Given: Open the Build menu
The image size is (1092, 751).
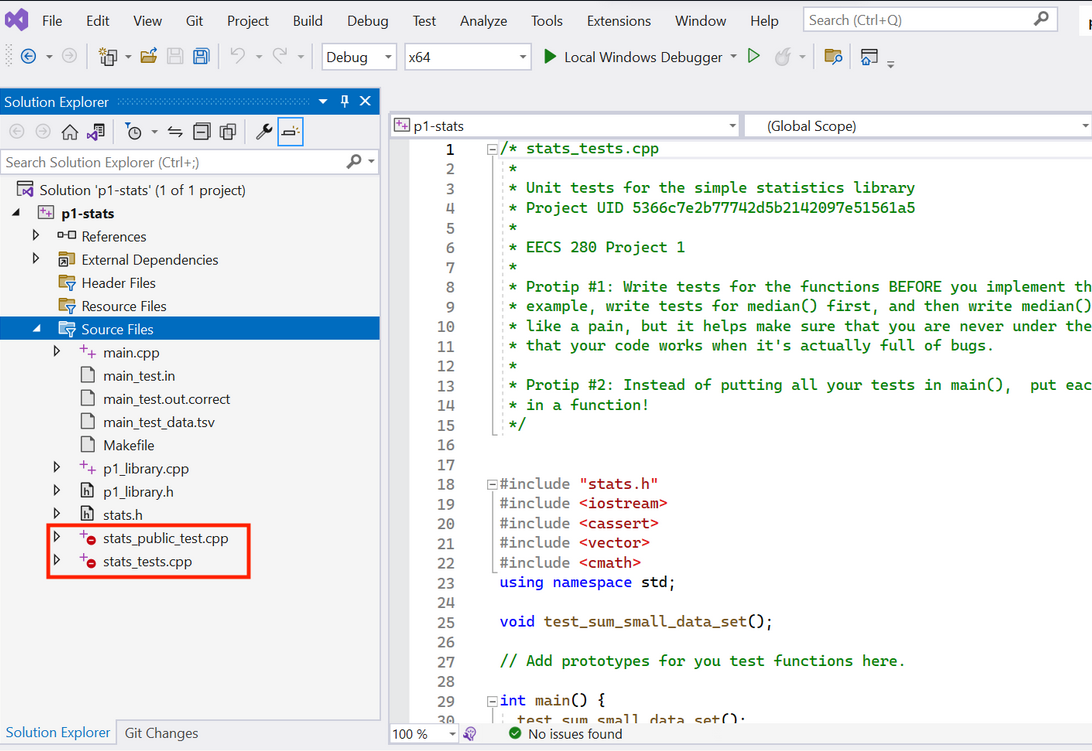Looking at the screenshot, I should [x=307, y=20].
